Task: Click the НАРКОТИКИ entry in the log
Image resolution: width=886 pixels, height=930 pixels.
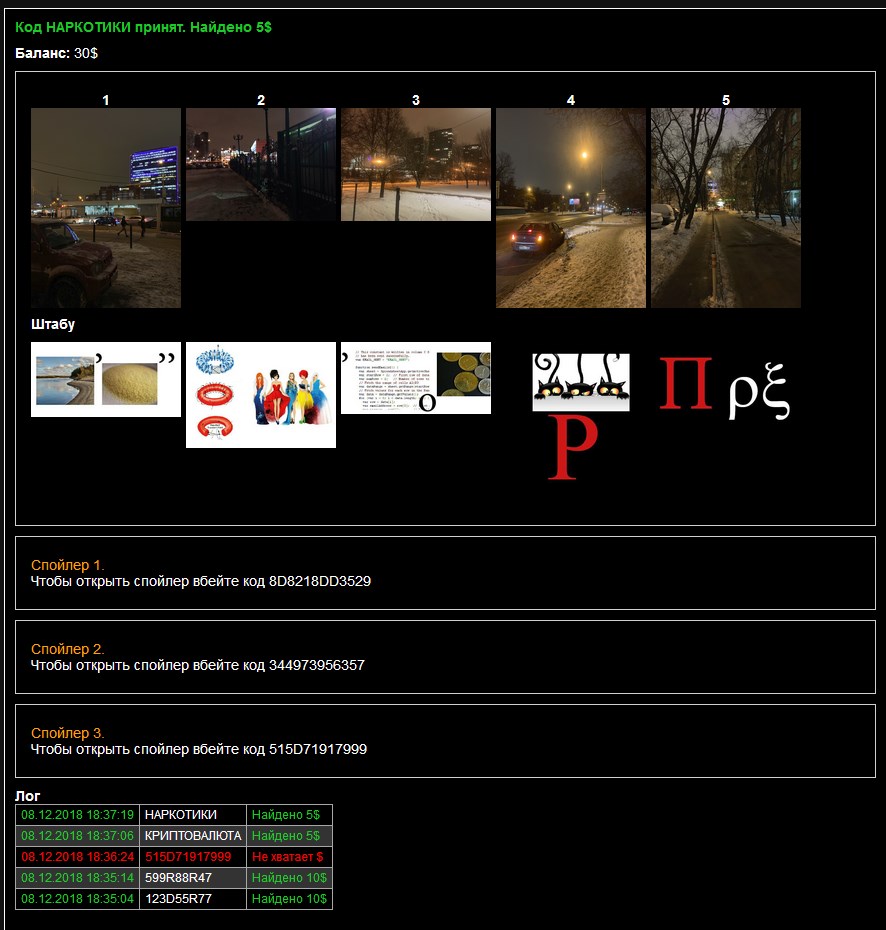Action: [181, 815]
